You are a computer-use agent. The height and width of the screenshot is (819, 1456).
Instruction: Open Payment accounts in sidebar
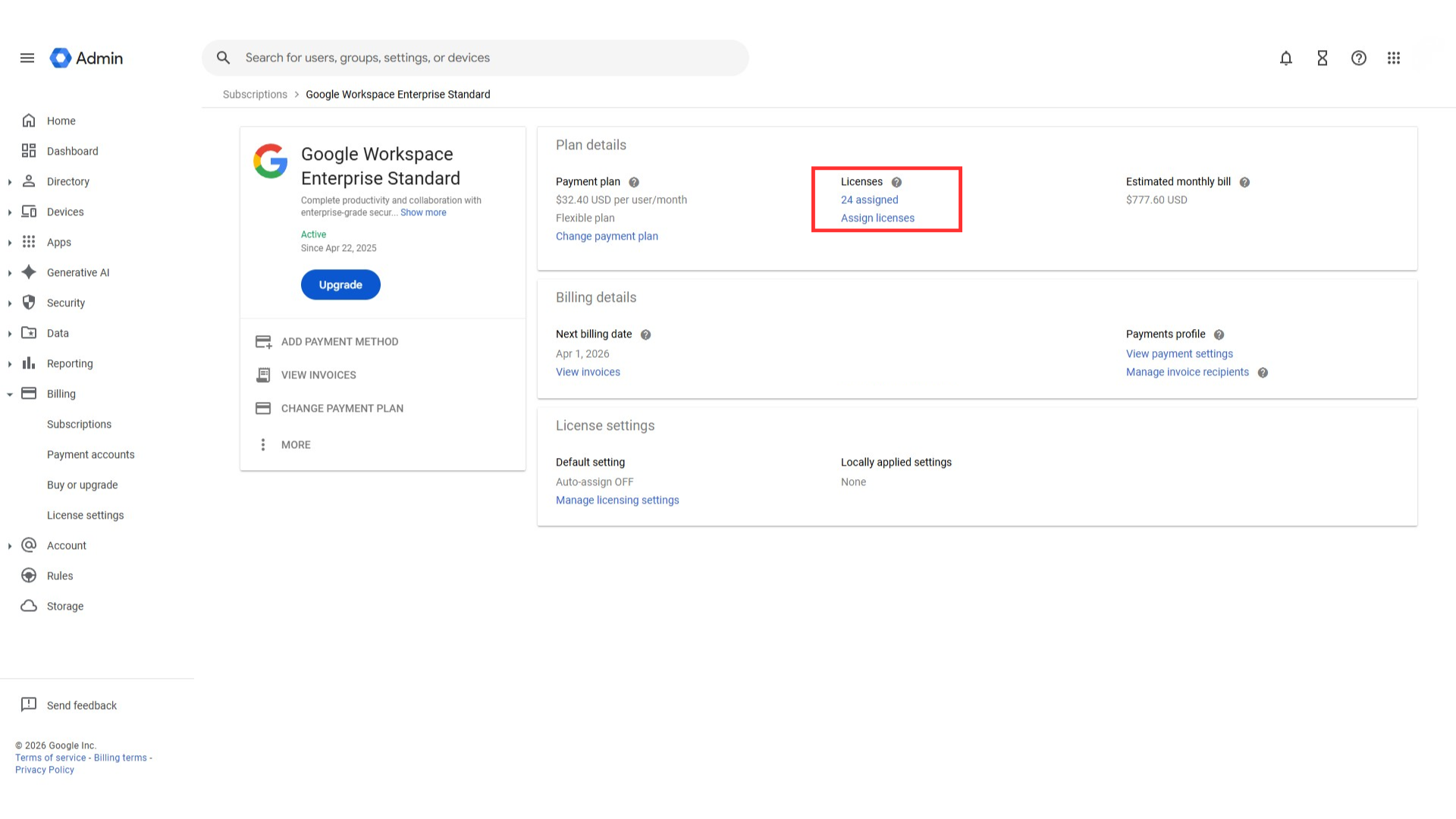pyautogui.click(x=91, y=454)
